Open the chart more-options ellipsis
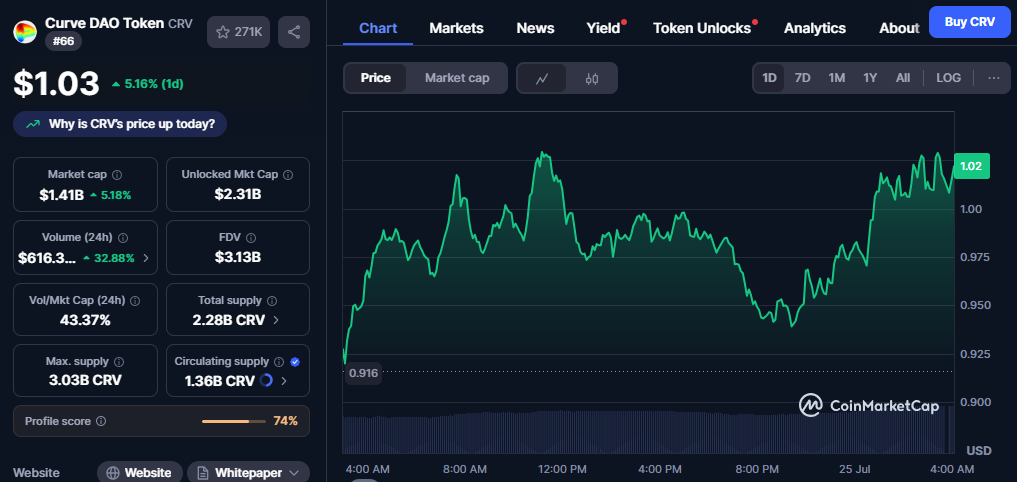This screenshot has height=482, width=1017. (994, 78)
